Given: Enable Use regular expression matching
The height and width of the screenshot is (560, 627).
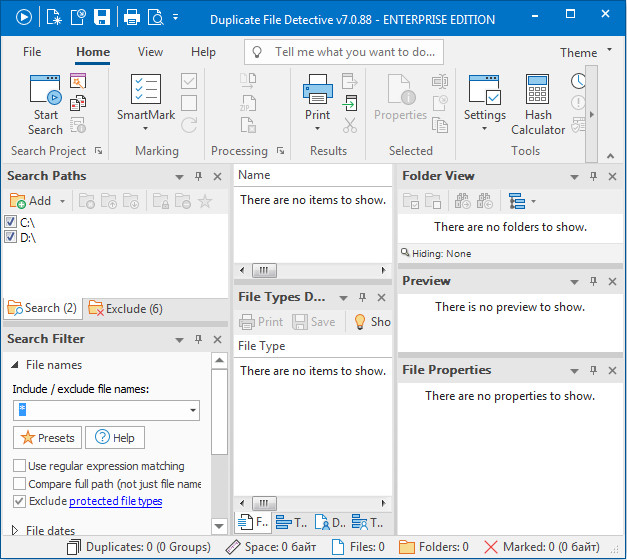Looking at the screenshot, I should (20, 466).
